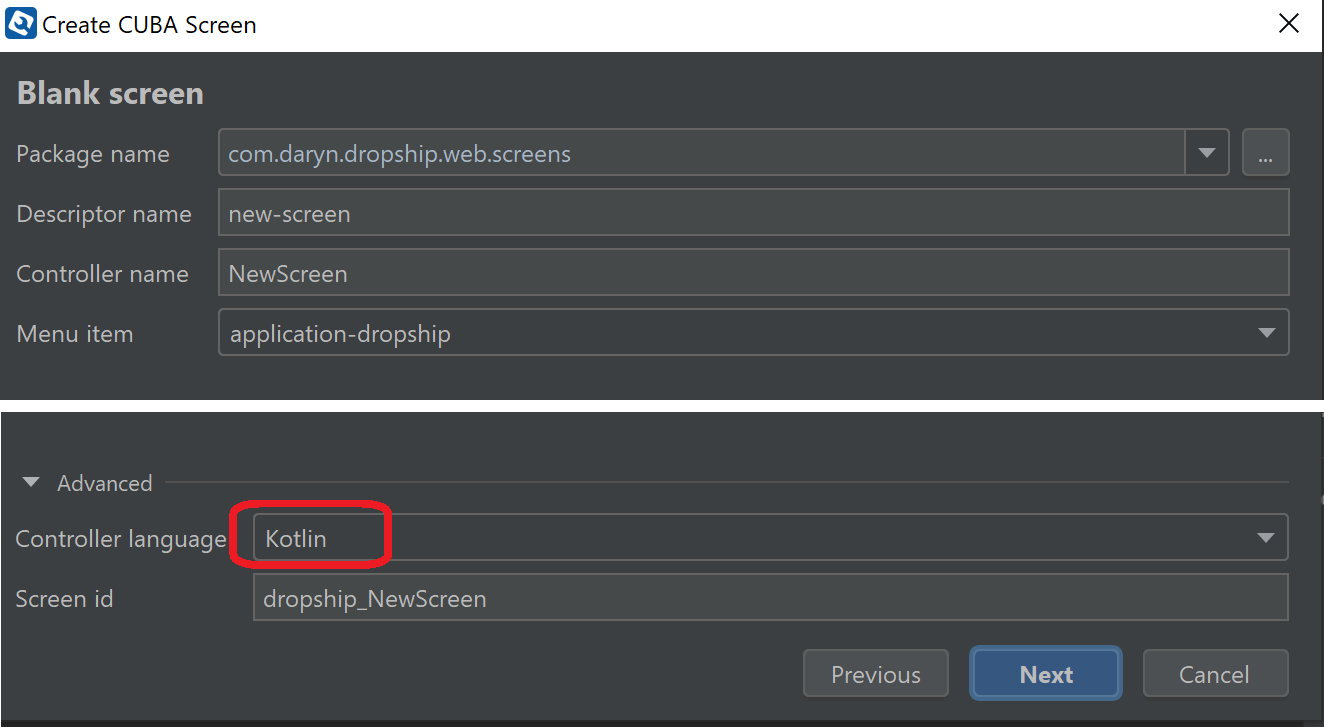Focus the Package name text field
The width and height of the screenshot is (1324, 728).
tap(701, 153)
